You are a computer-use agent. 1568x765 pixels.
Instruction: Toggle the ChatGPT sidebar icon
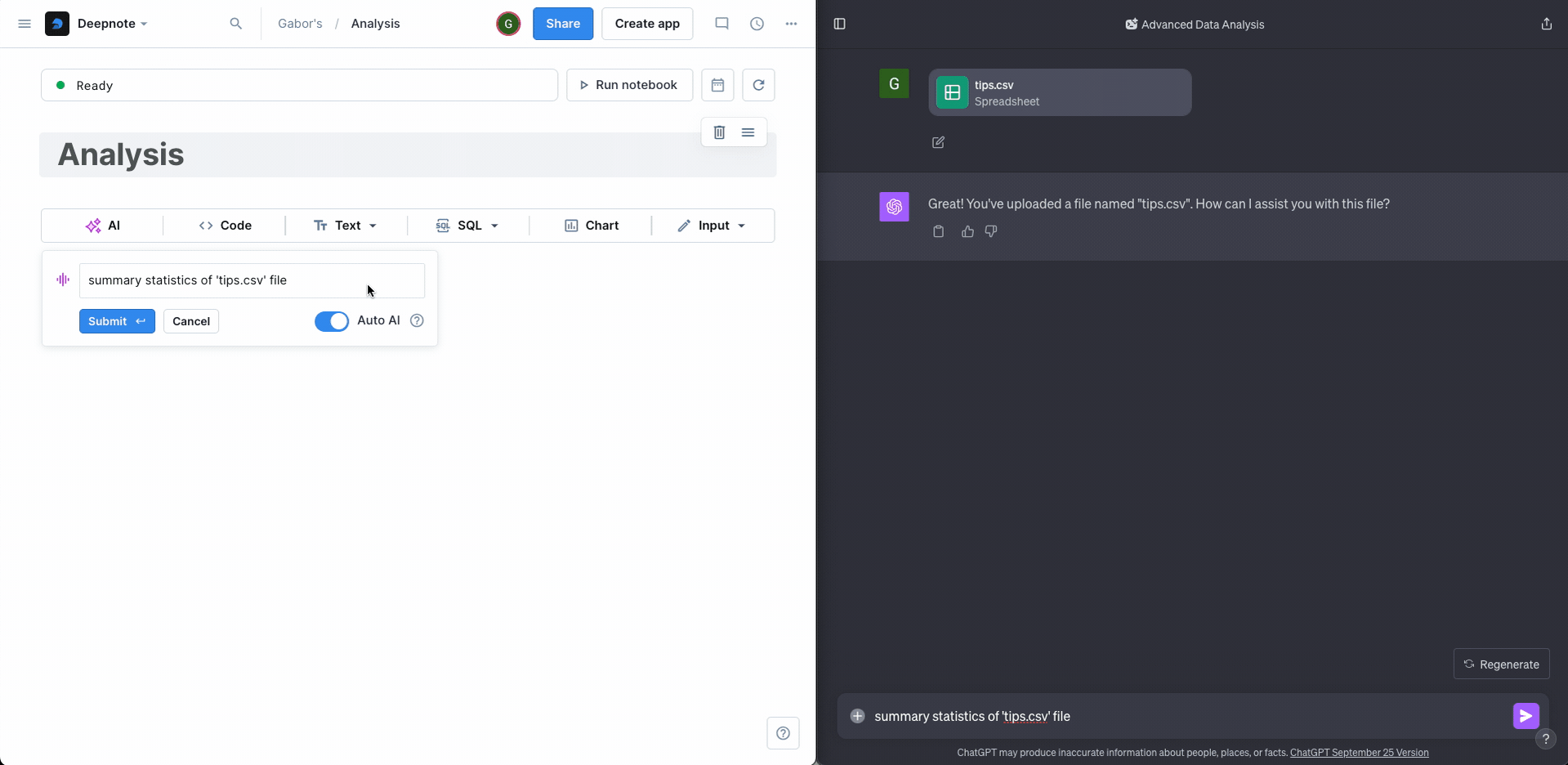tap(839, 24)
